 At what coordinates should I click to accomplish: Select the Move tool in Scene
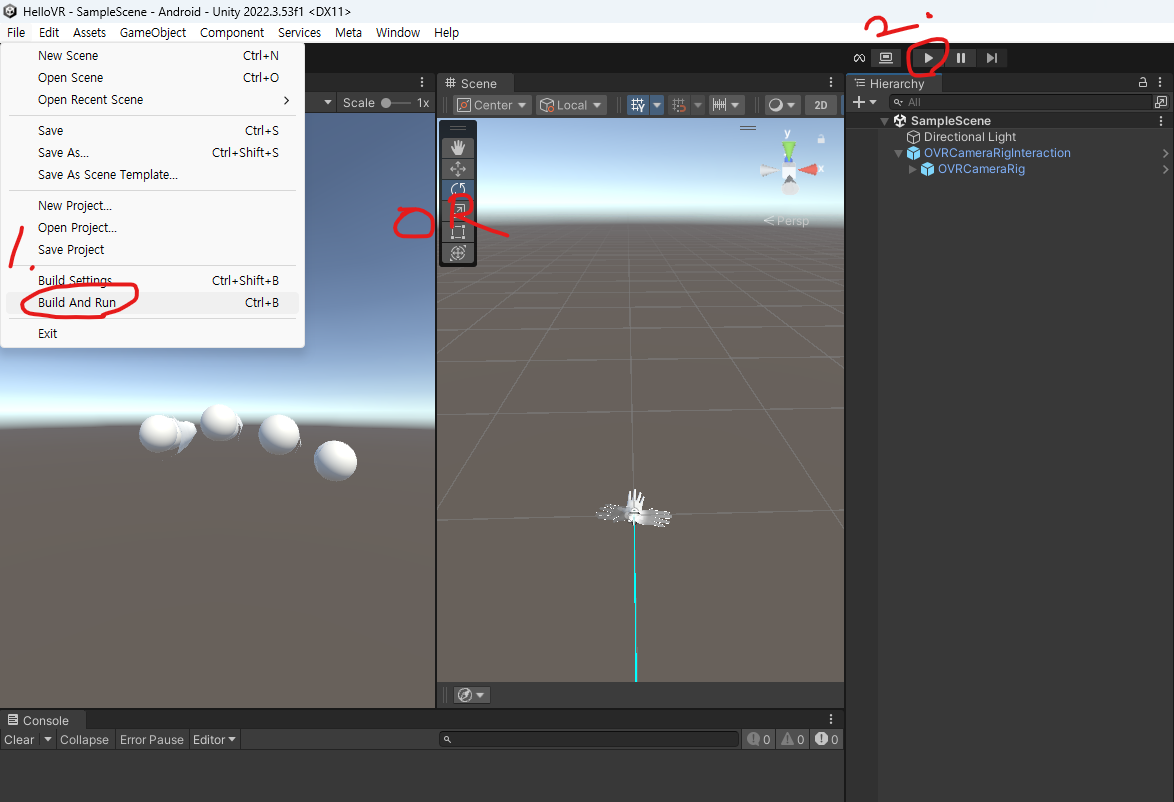pyautogui.click(x=458, y=168)
